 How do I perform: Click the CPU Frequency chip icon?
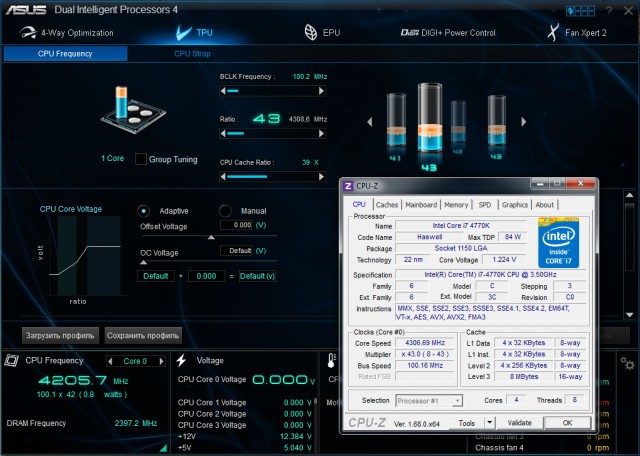[11, 360]
